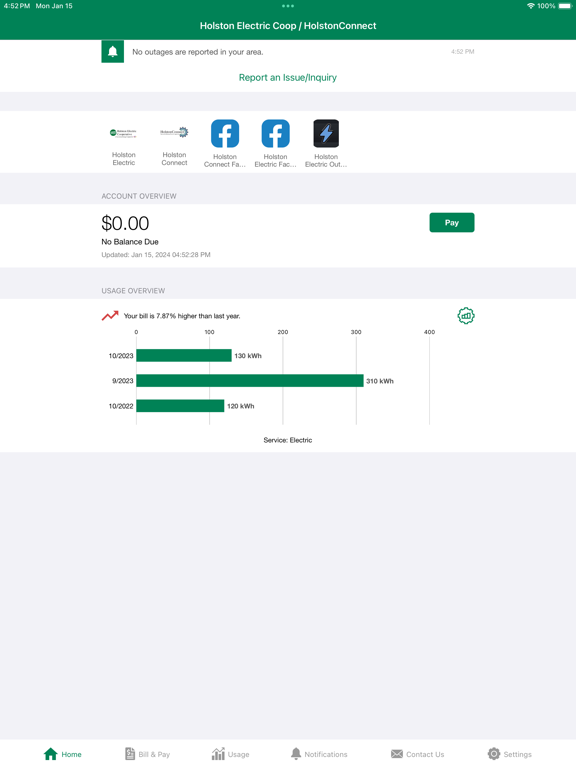The height and width of the screenshot is (768, 576).
Task: Select the 10/2023 usage bar
Action: [184, 356]
